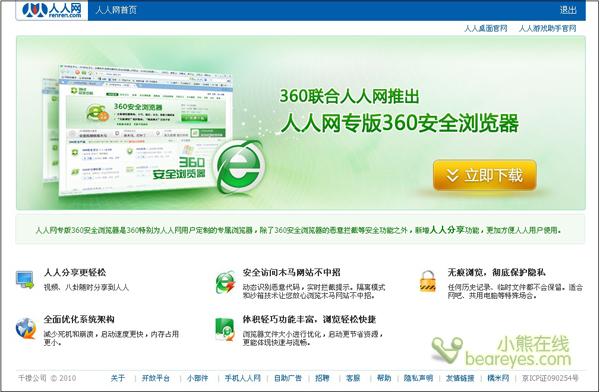
Task: Open the 开放平台 footer link
Action: coord(155,378)
